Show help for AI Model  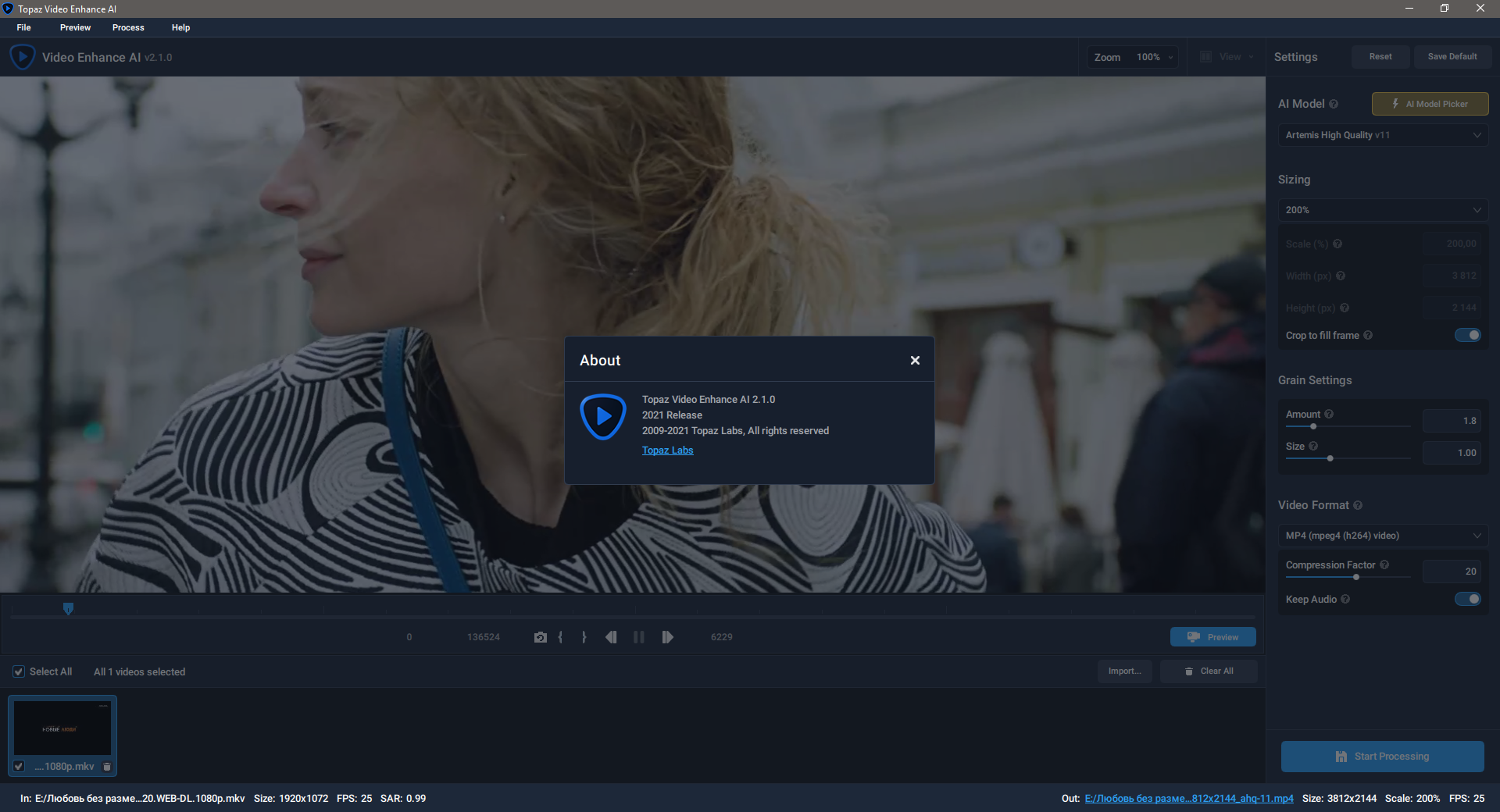1334,104
